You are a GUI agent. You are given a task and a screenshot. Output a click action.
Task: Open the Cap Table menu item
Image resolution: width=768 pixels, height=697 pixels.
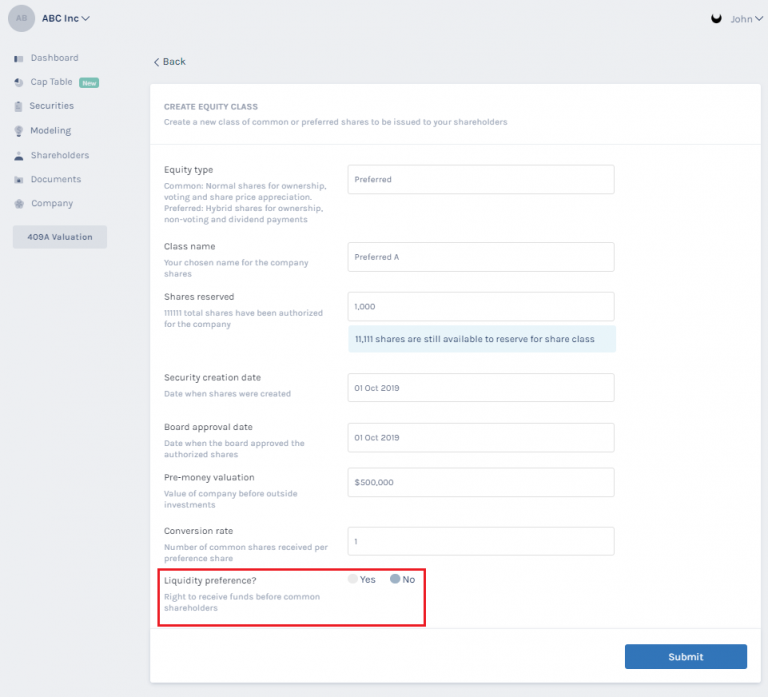[52, 82]
